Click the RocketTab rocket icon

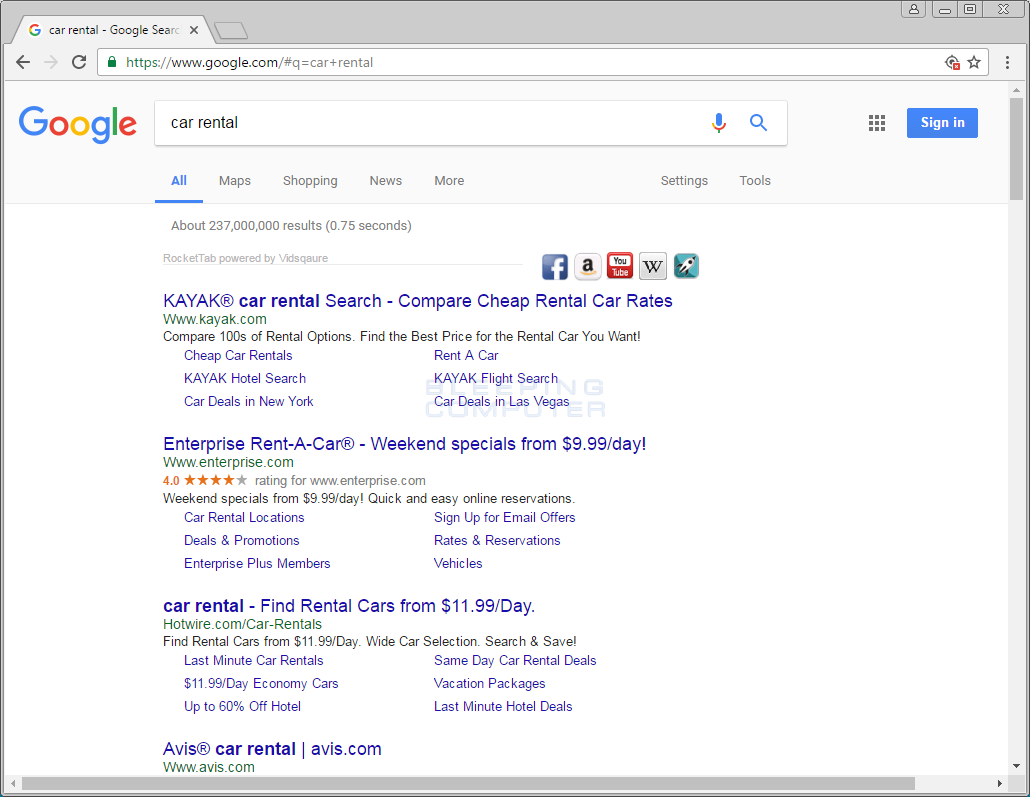point(686,266)
